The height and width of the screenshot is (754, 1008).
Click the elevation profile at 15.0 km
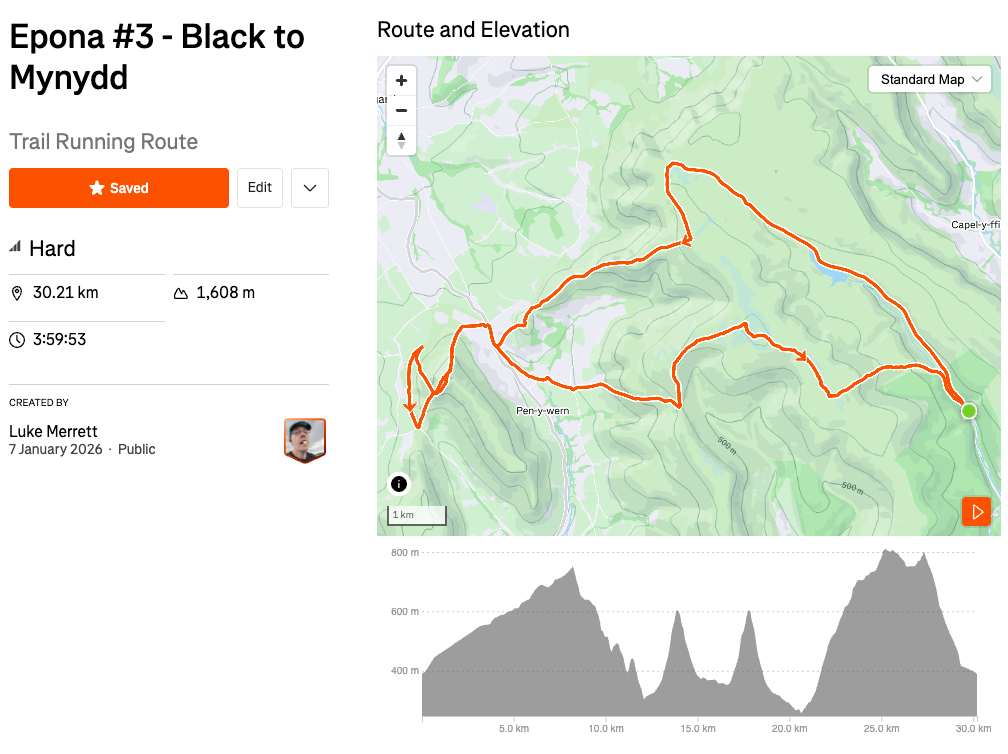coord(699,680)
